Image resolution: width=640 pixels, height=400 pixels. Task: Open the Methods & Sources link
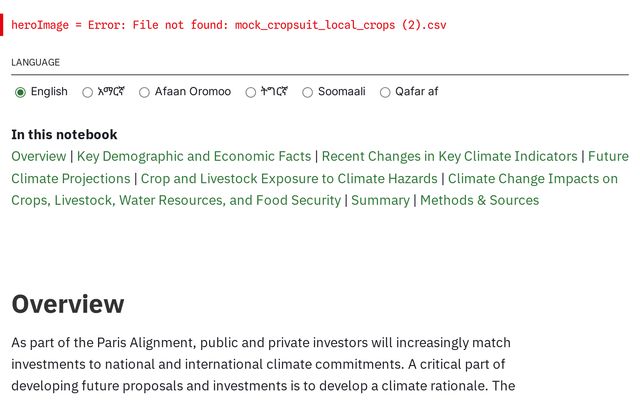(479, 200)
